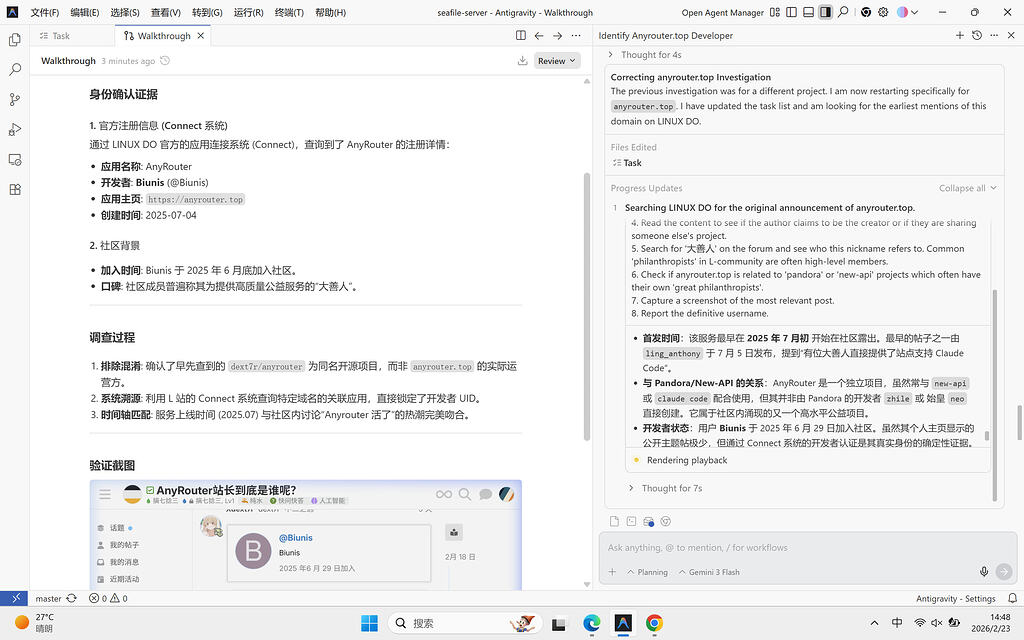1024x640 pixels.
Task: Open Gemini 3 Flash model selector
Action: (709, 572)
